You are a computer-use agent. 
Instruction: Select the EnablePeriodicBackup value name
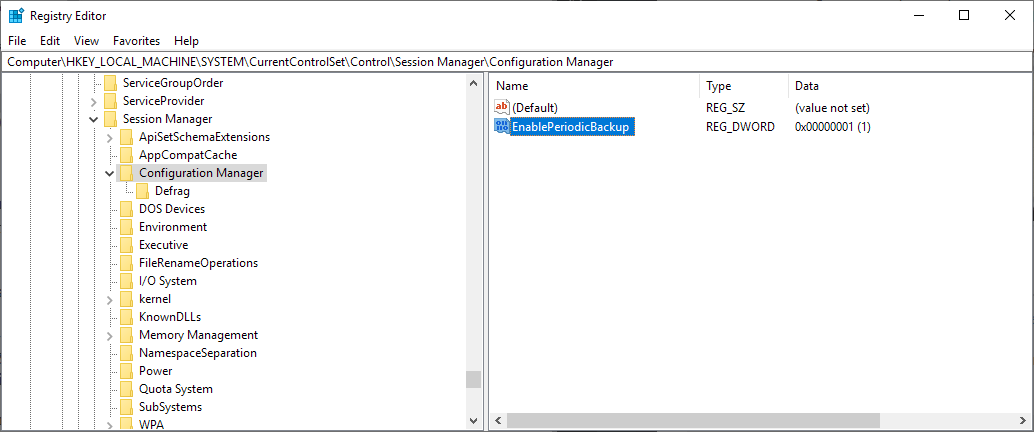point(572,127)
